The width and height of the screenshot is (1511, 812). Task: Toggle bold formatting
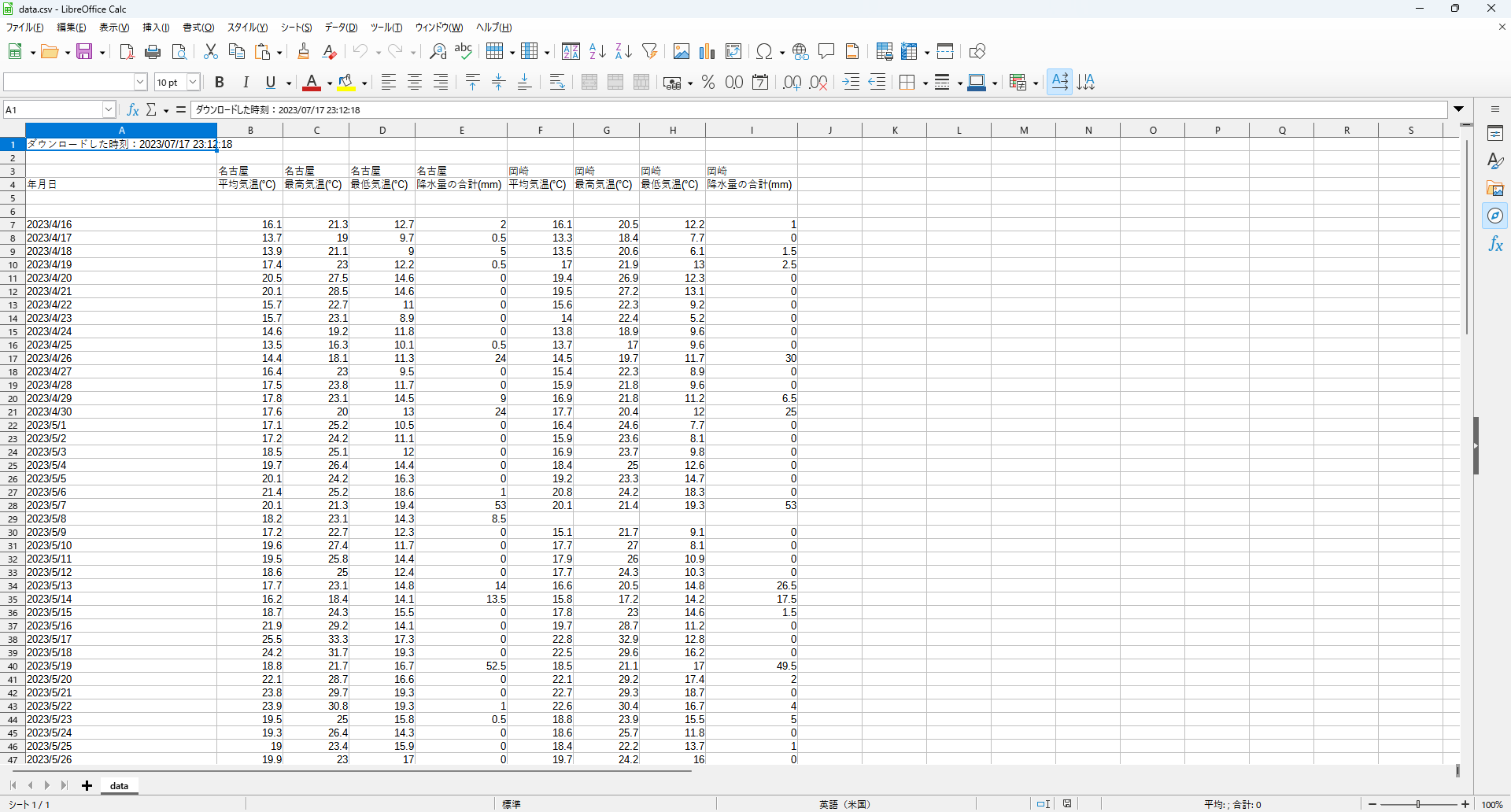219,82
